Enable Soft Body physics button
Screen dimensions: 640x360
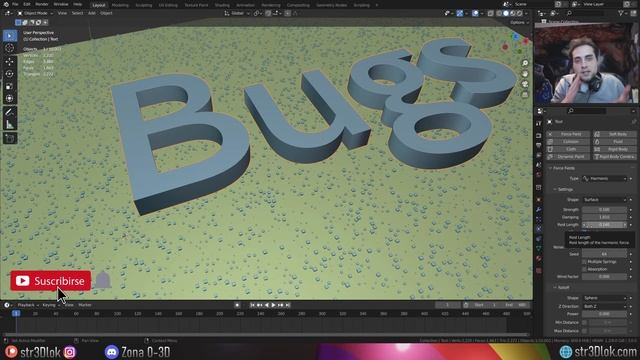point(615,134)
